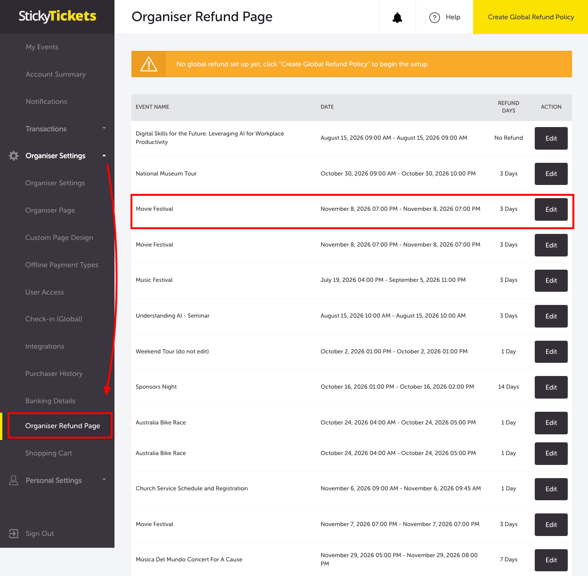Image resolution: width=588 pixels, height=576 pixels.
Task: Open the Transactions menu item
Action: click(46, 129)
